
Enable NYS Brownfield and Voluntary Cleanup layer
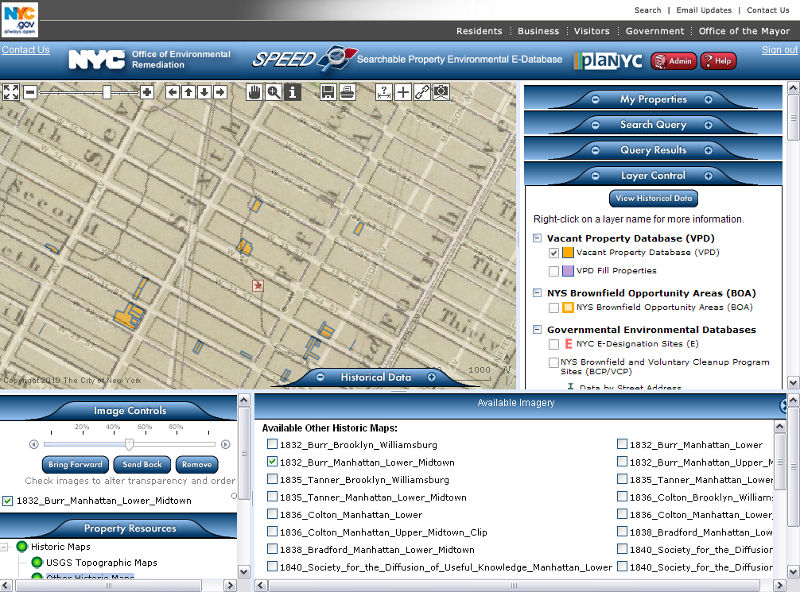click(554, 362)
